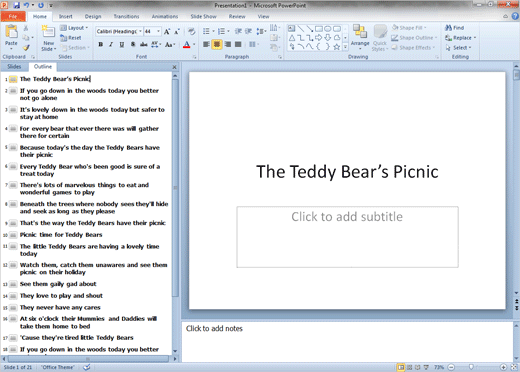The height and width of the screenshot is (372, 520).
Task: Open the Arrange menu
Action: tap(360, 37)
